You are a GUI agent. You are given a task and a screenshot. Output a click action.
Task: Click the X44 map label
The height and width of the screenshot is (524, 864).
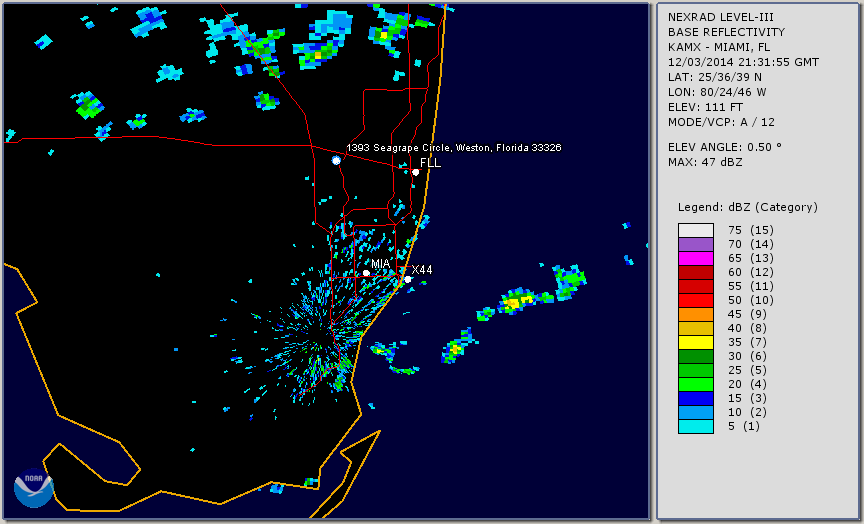pos(422,269)
